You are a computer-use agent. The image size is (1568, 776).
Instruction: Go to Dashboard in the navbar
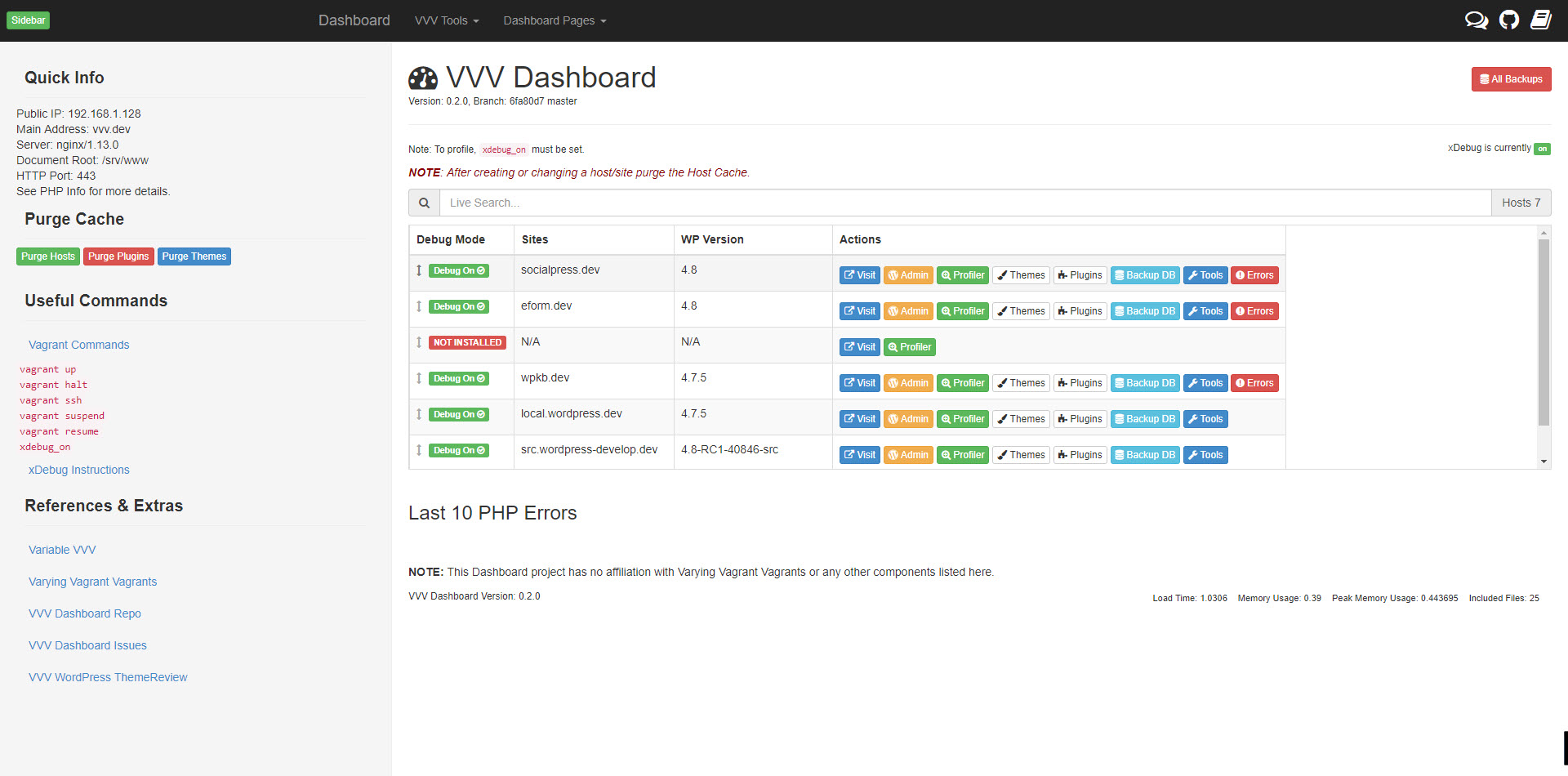(354, 20)
